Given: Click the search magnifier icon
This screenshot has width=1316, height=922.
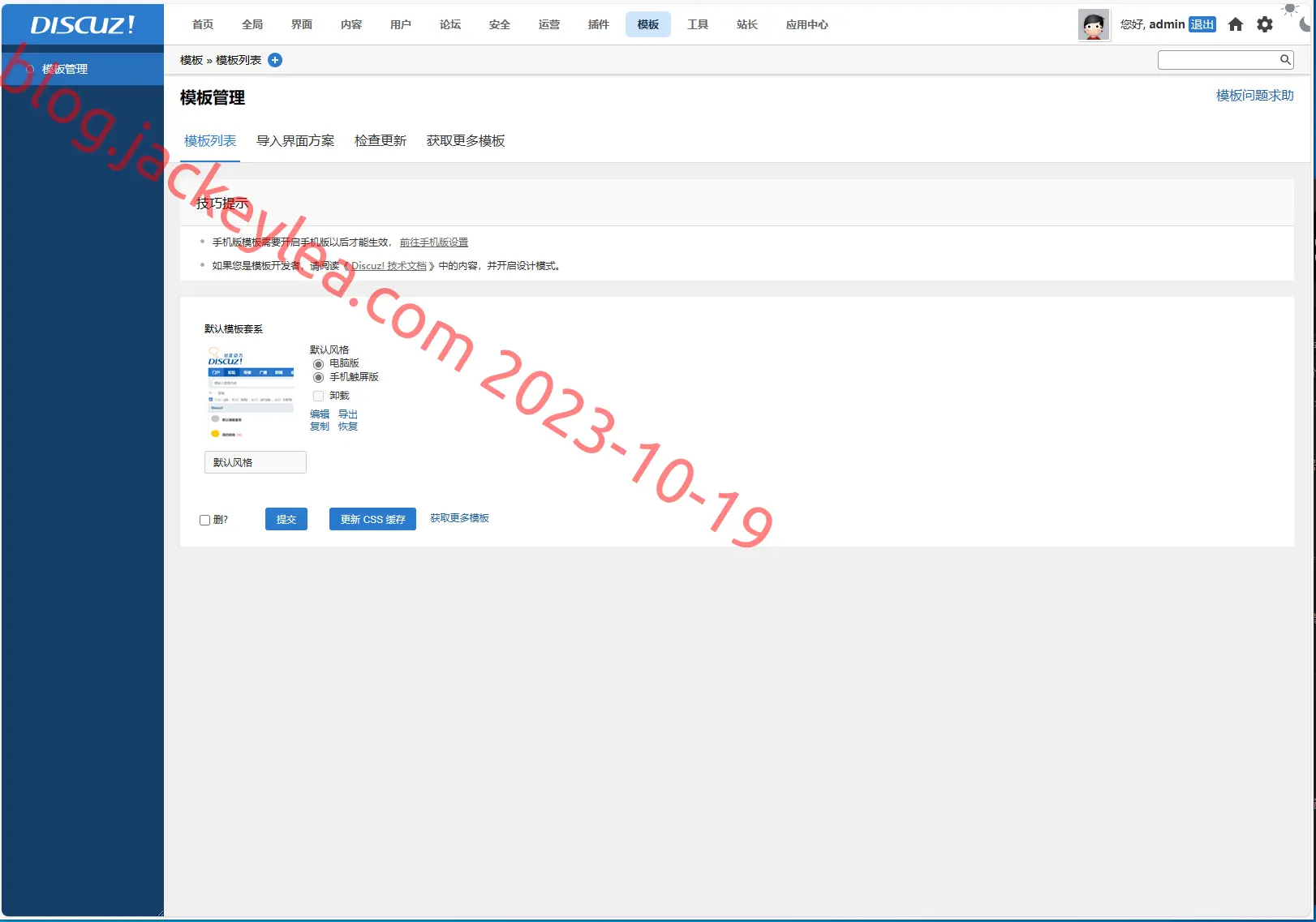Looking at the screenshot, I should pos(1285,59).
